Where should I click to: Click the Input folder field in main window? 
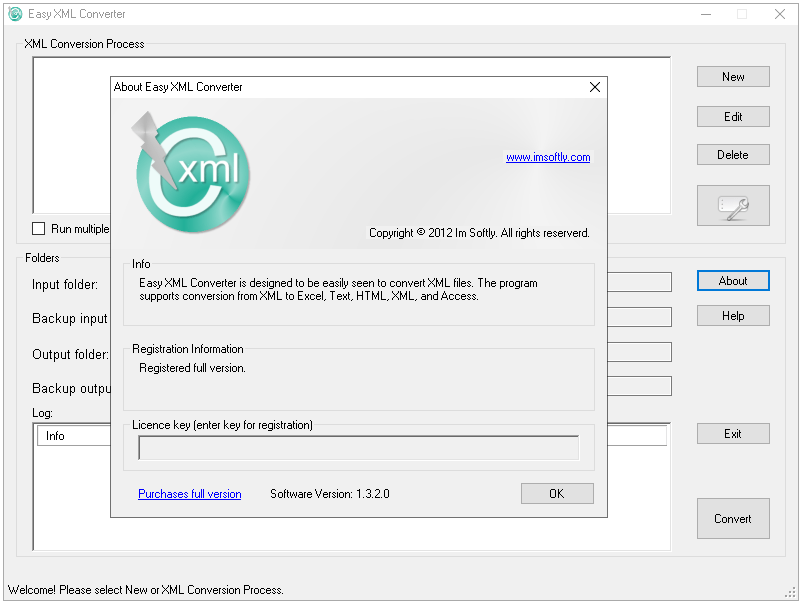coord(639,282)
